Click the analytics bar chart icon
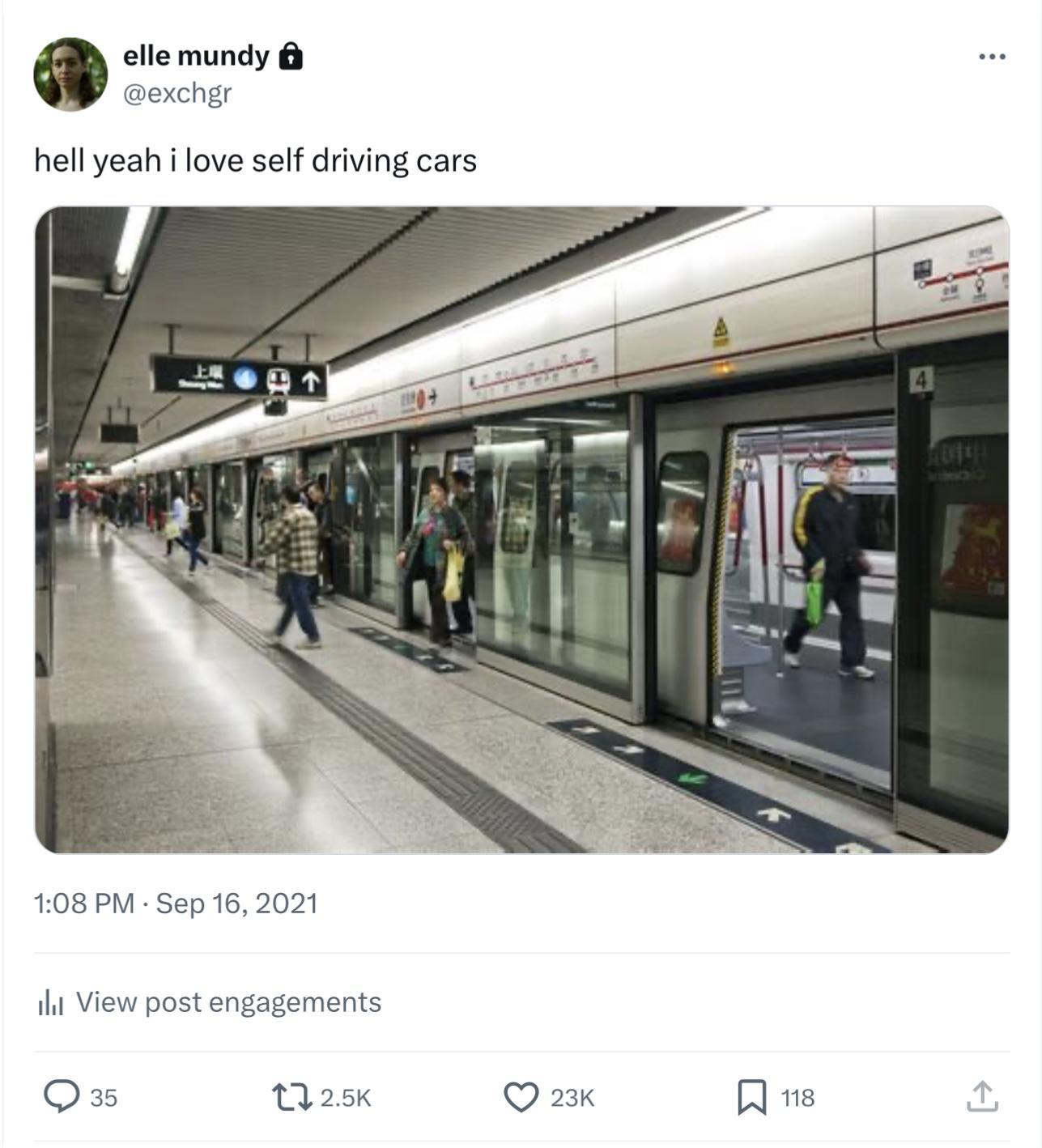This screenshot has height=1148, width=1042. [x=50, y=1003]
